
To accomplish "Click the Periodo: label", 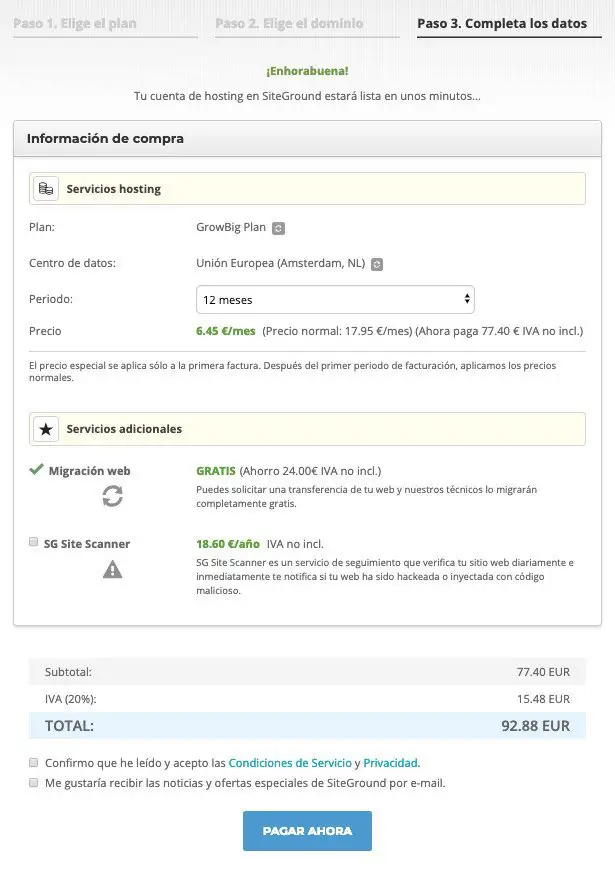I will click(51, 299).
